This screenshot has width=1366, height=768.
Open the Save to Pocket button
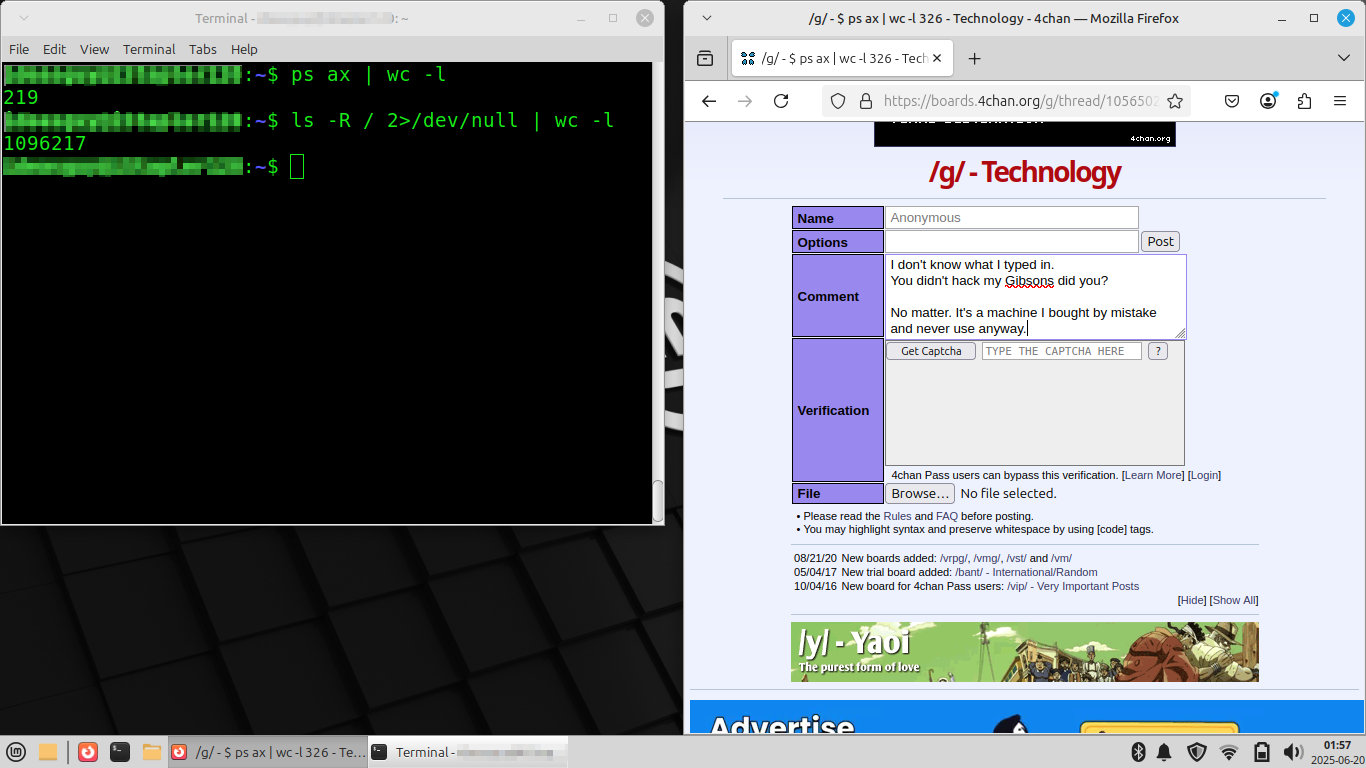coord(1232,101)
